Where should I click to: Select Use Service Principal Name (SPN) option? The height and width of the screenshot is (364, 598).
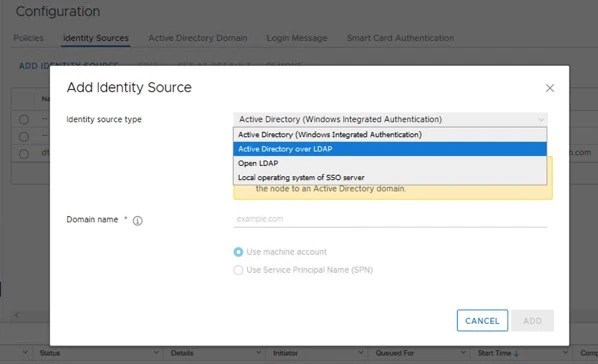tap(238, 270)
